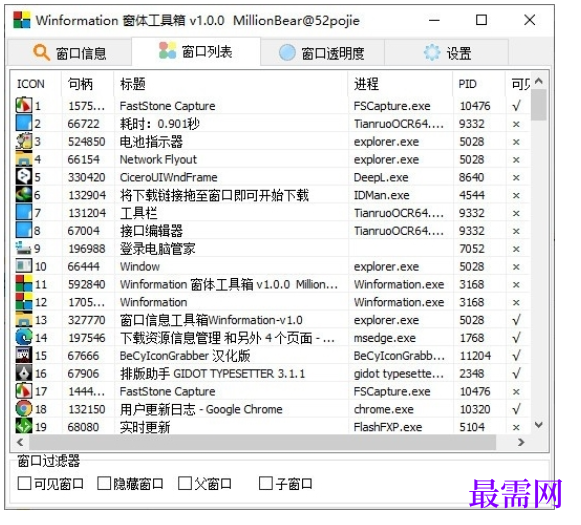Select the title 实时更新
581x525 pixels.
(145, 427)
